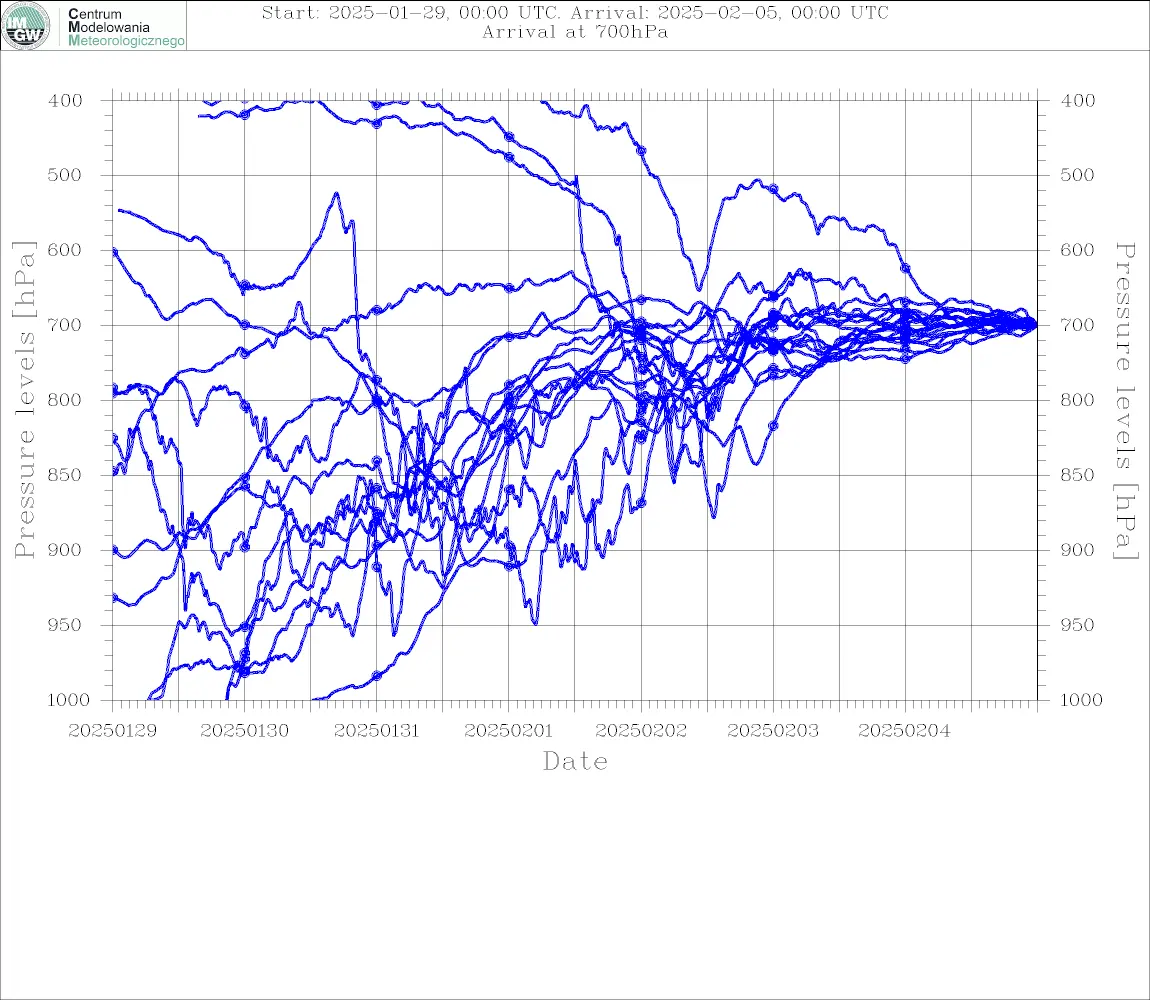The width and height of the screenshot is (1150, 1000).
Task: Click the Centrum Modelowania Meteorologicznego banner text
Action: click(x=125, y=27)
